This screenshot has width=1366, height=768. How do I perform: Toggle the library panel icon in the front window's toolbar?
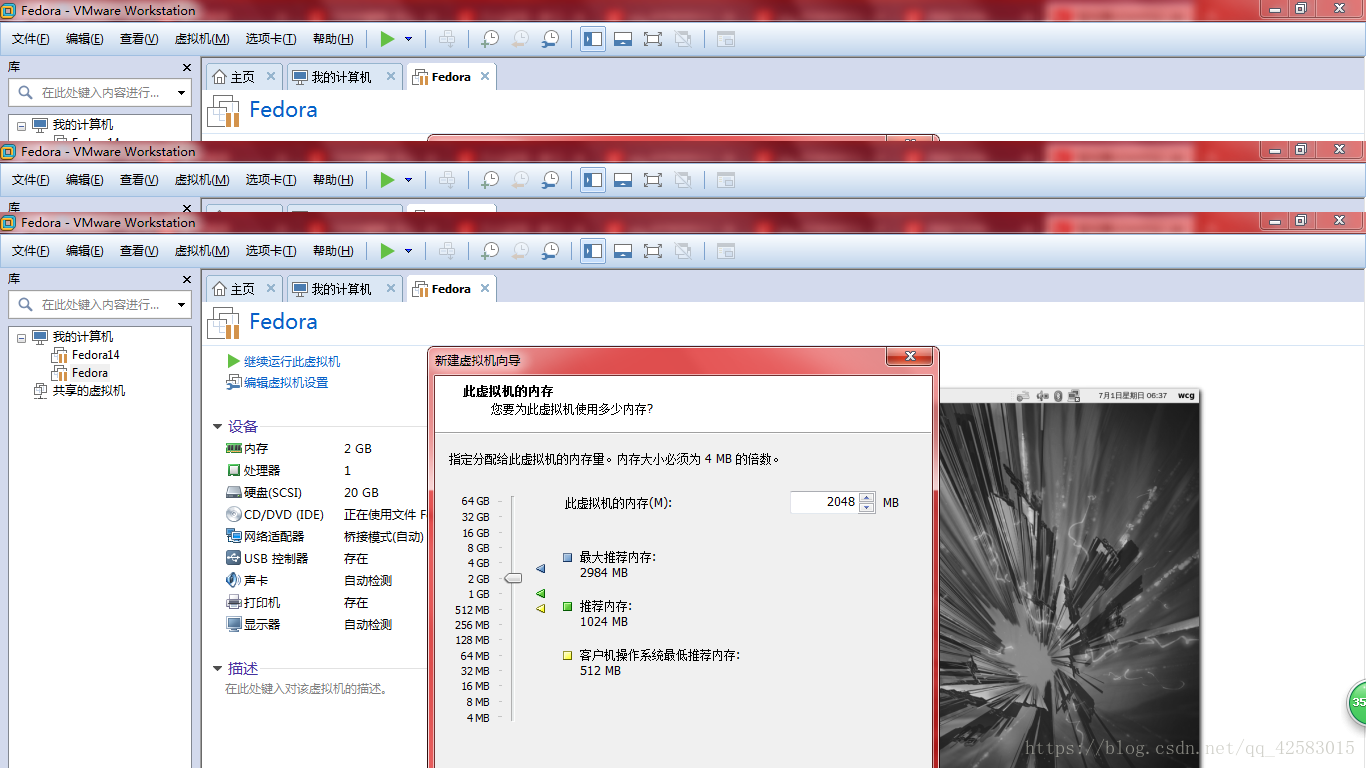593,251
